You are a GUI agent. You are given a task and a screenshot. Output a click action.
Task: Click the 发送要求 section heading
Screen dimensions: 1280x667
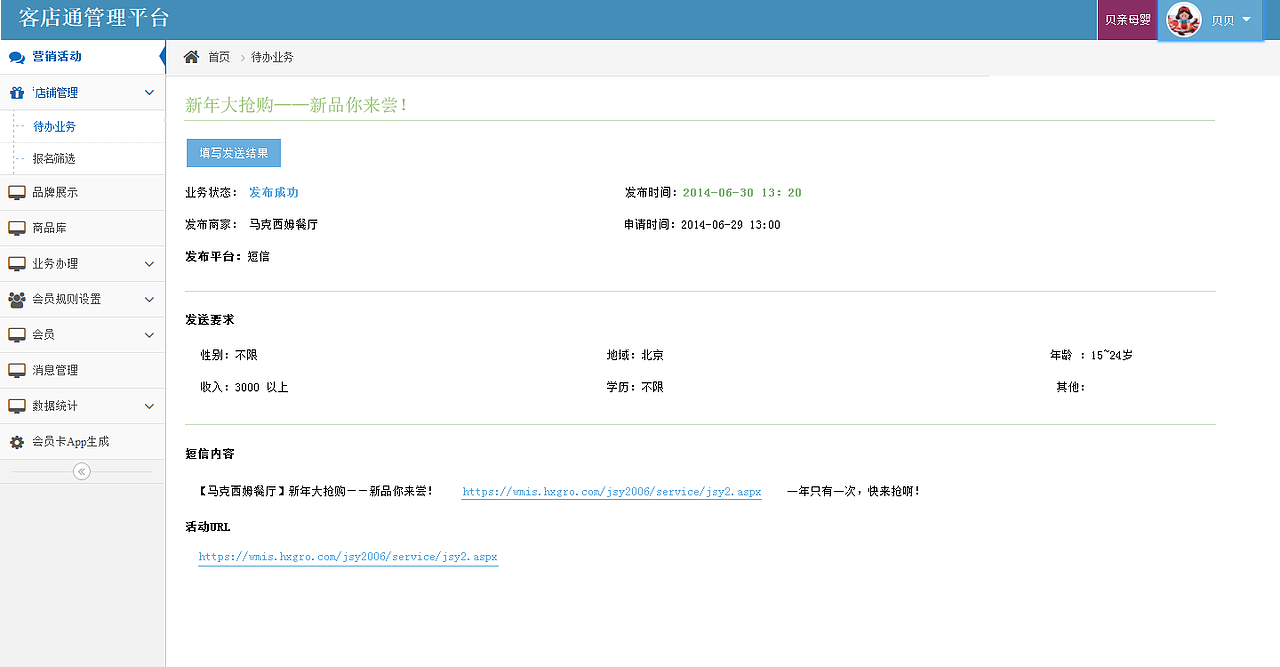click(210, 320)
